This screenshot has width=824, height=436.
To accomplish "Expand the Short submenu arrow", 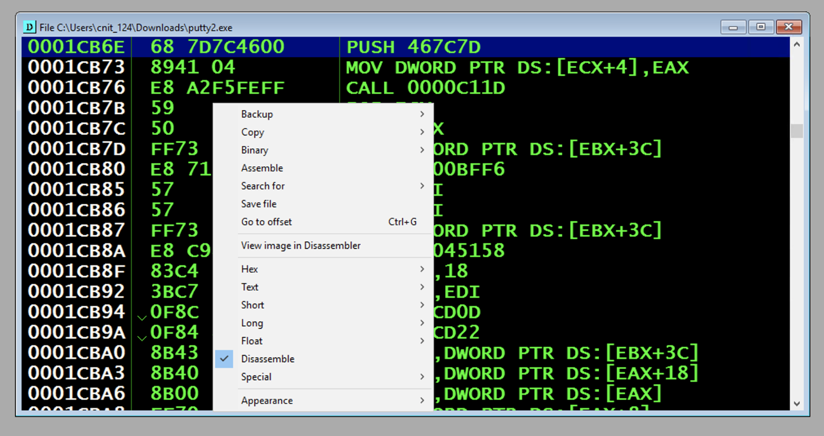I will click(422, 305).
